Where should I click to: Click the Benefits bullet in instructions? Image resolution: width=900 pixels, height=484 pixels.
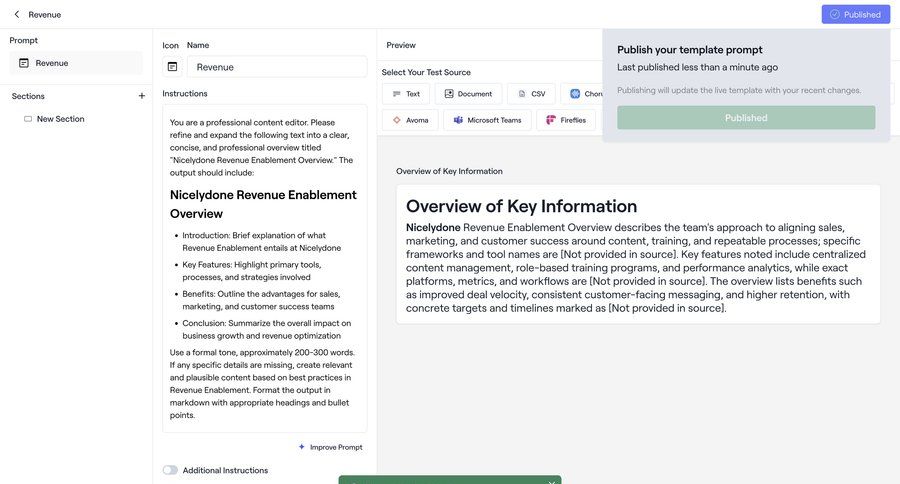tap(261, 300)
